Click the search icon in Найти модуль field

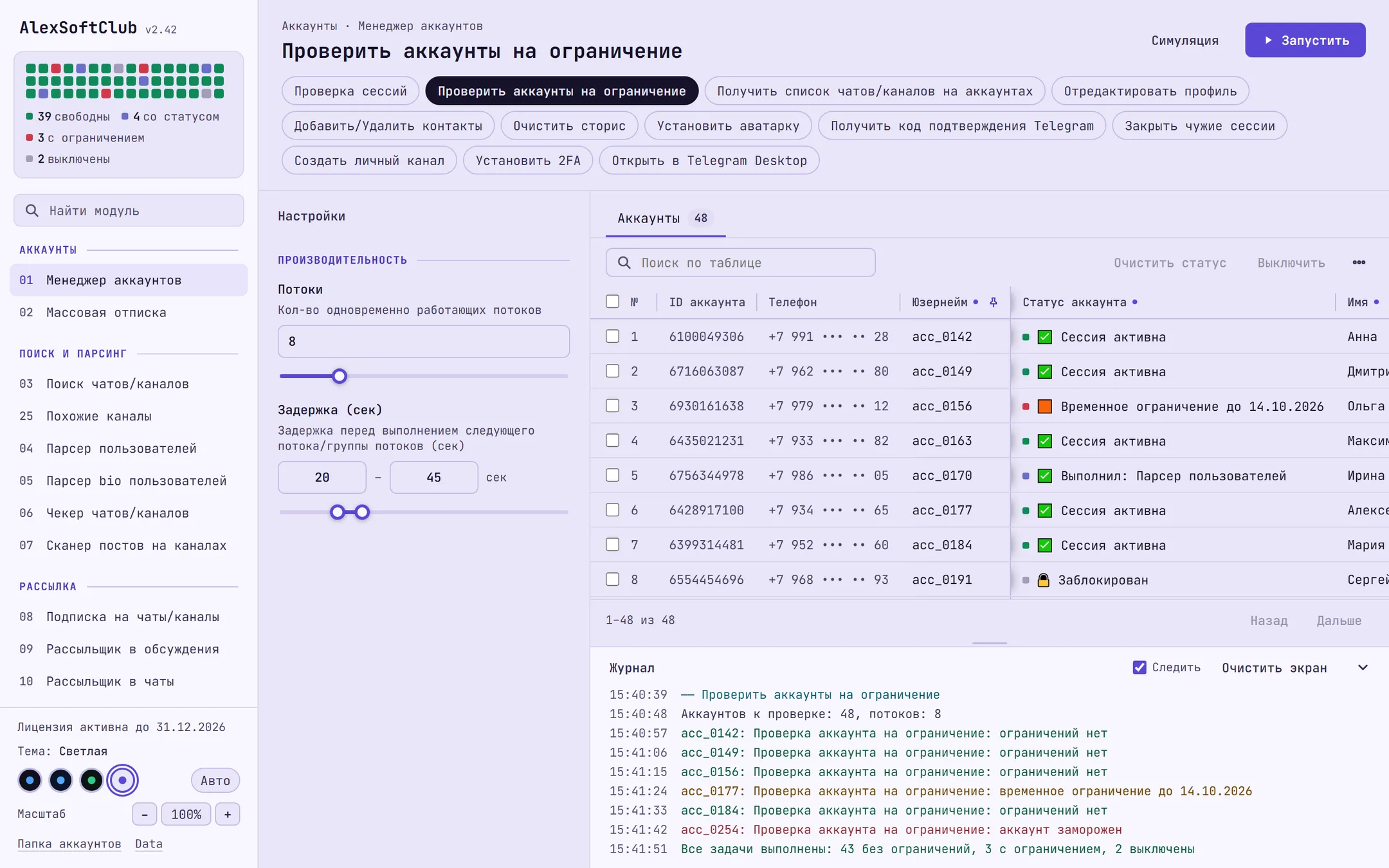pos(32,211)
